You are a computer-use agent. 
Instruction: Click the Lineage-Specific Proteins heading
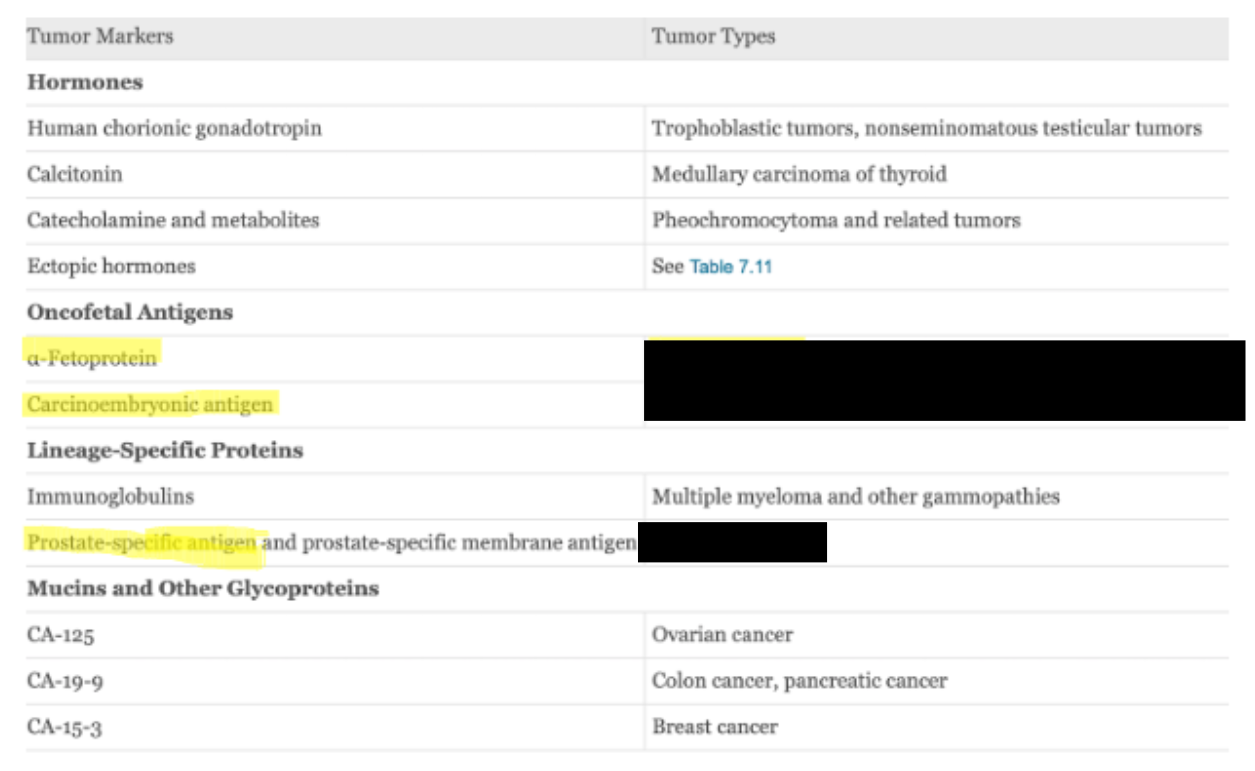click(165, 450)
